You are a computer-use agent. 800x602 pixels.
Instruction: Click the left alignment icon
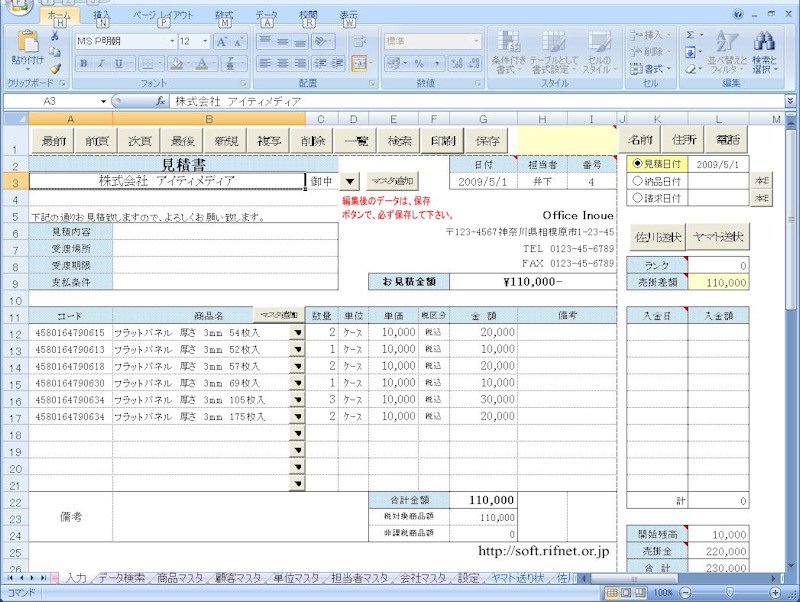tap(265, 64)
